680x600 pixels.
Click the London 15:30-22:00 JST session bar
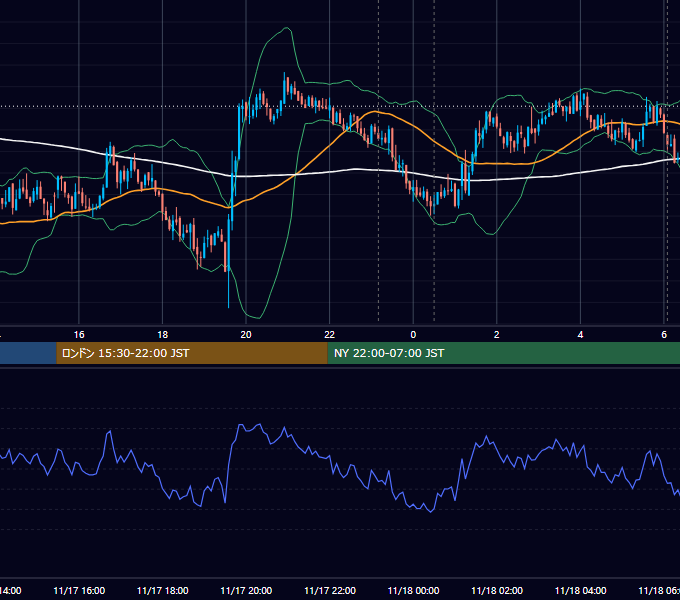(192, 353)
